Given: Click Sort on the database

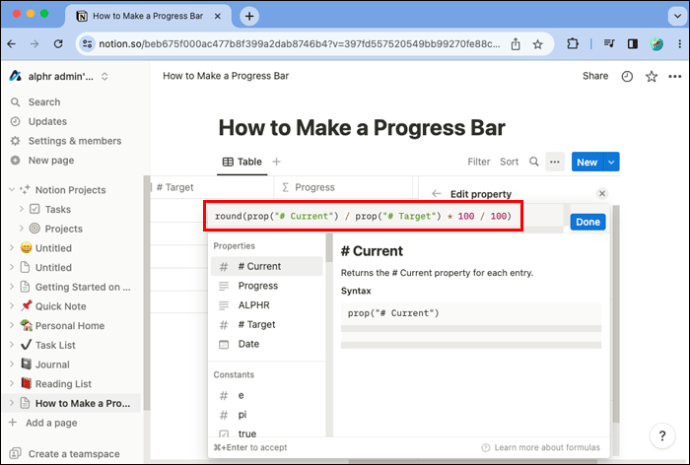Looking at the screenshot, I should [x=509, y=162].
